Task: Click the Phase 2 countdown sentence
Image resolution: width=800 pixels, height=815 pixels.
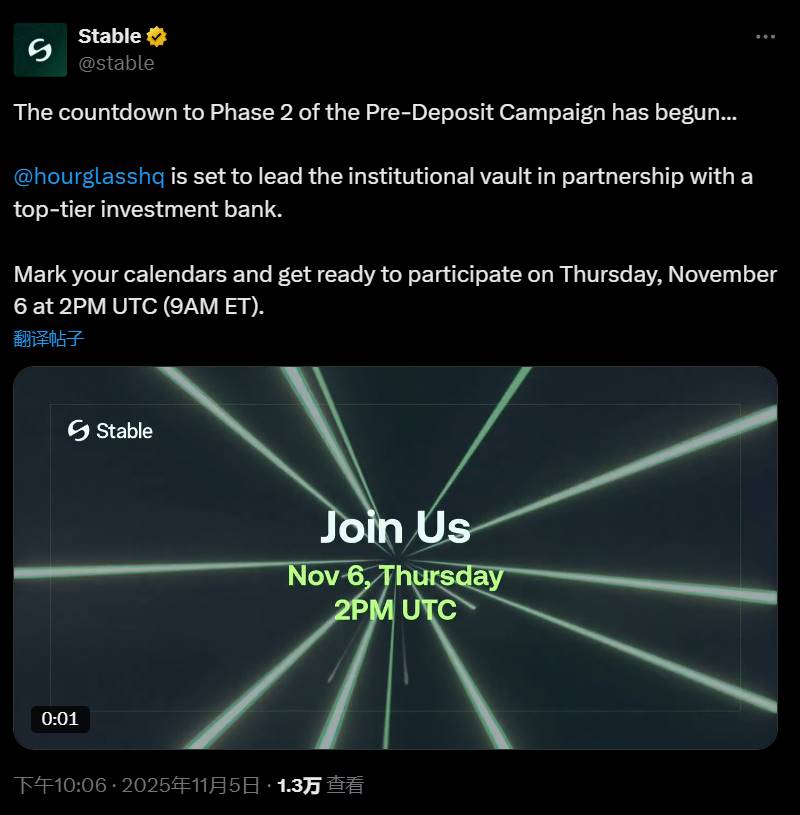Action: pos(375,112)
